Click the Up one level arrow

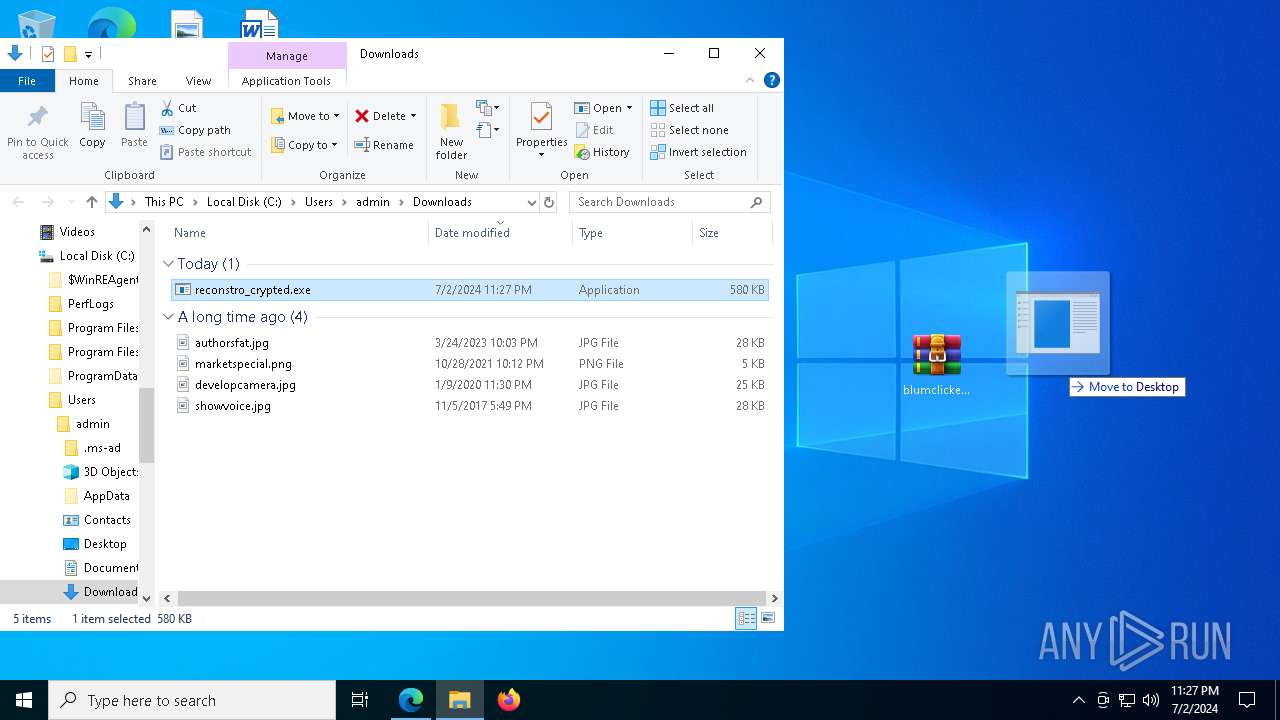coord(92,202)
